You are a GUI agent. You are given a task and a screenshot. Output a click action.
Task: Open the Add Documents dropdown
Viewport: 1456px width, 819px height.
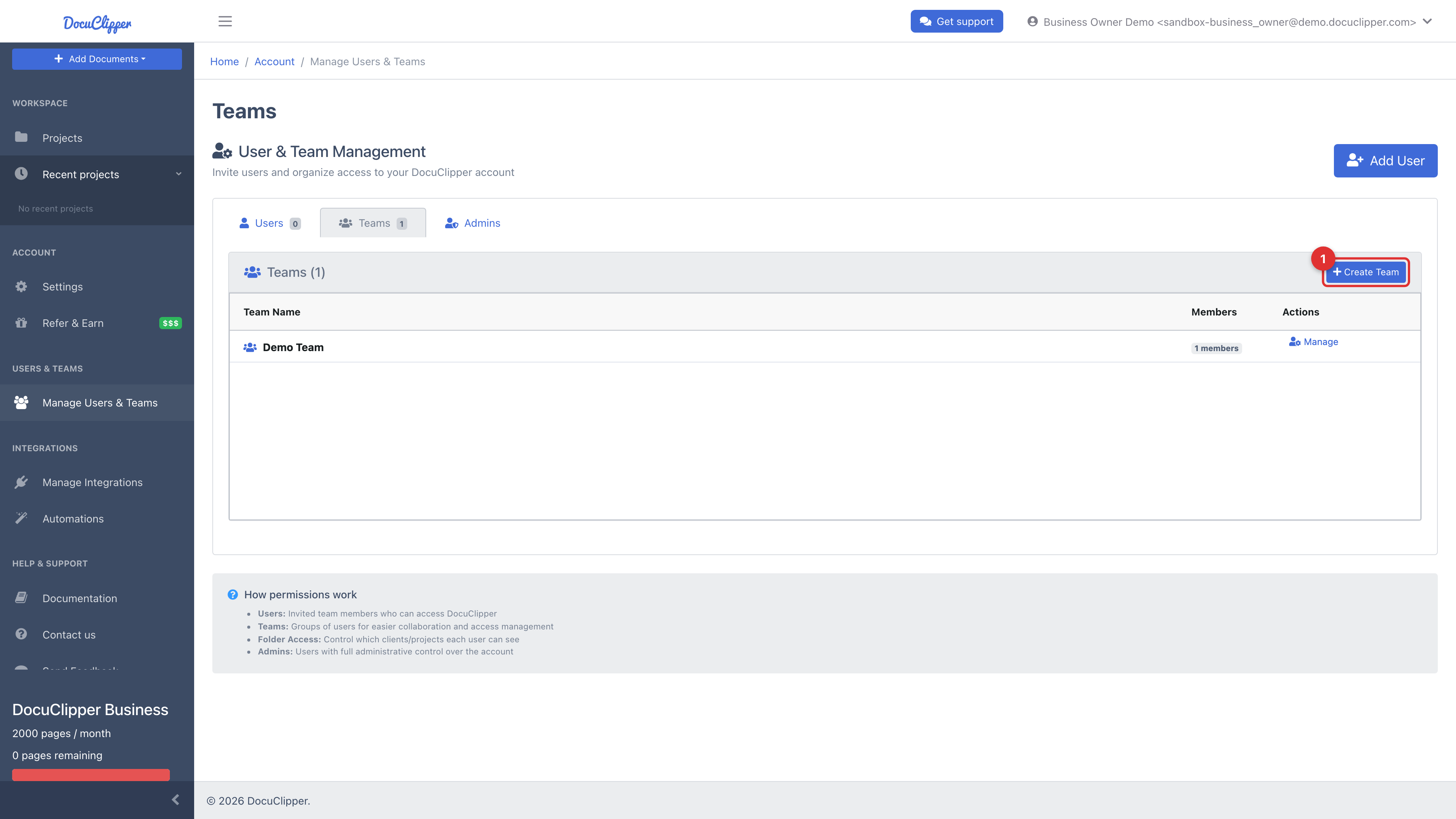point(97,59)
